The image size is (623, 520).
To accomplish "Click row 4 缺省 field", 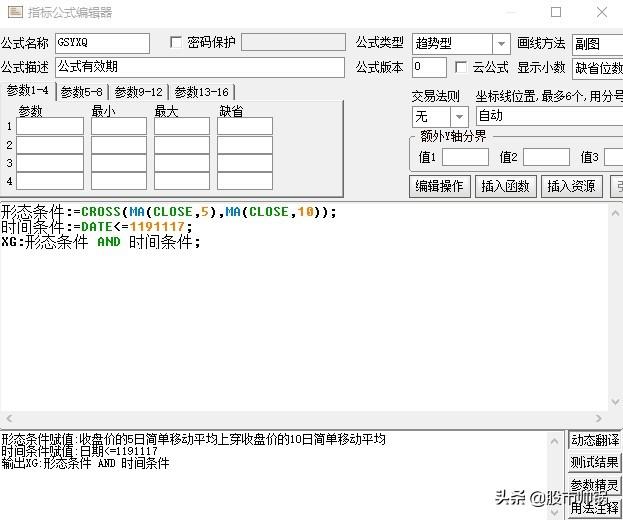I will pos(245,181).
